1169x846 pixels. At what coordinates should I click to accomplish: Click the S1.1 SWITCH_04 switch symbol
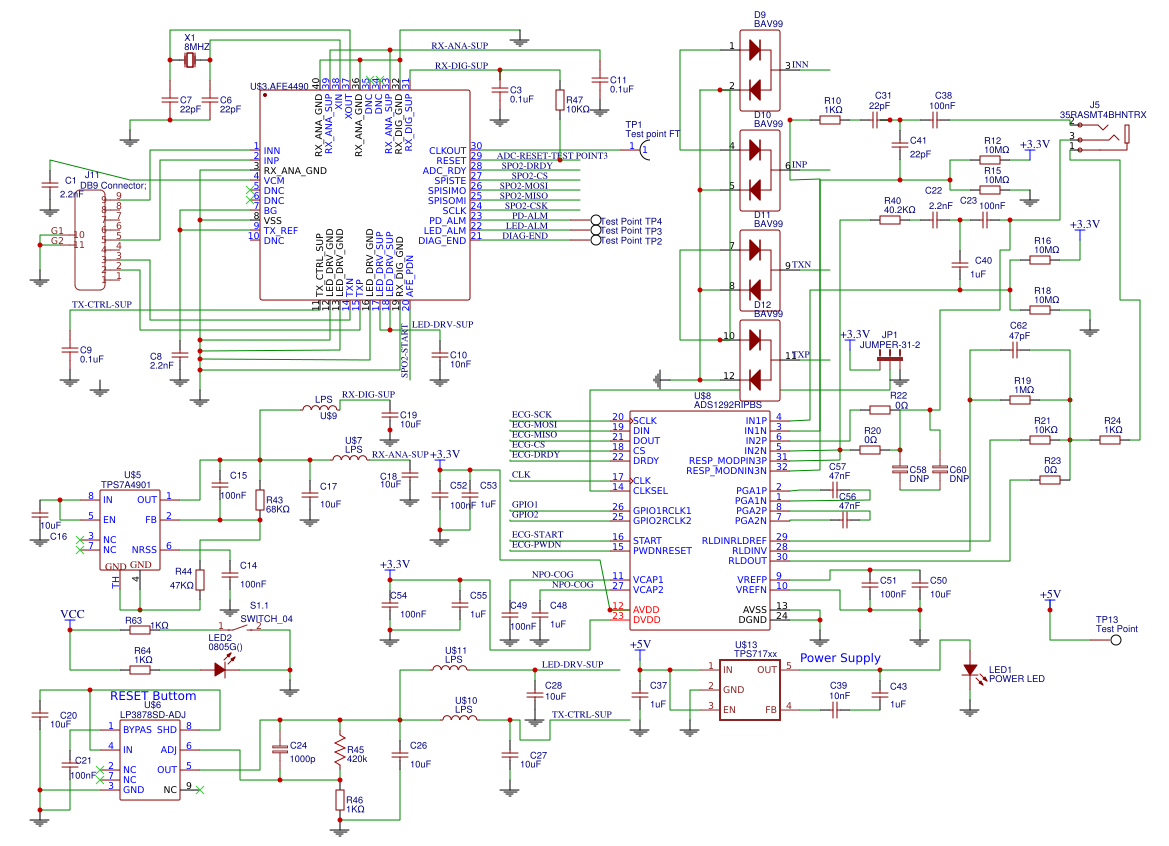coord(240,628)
